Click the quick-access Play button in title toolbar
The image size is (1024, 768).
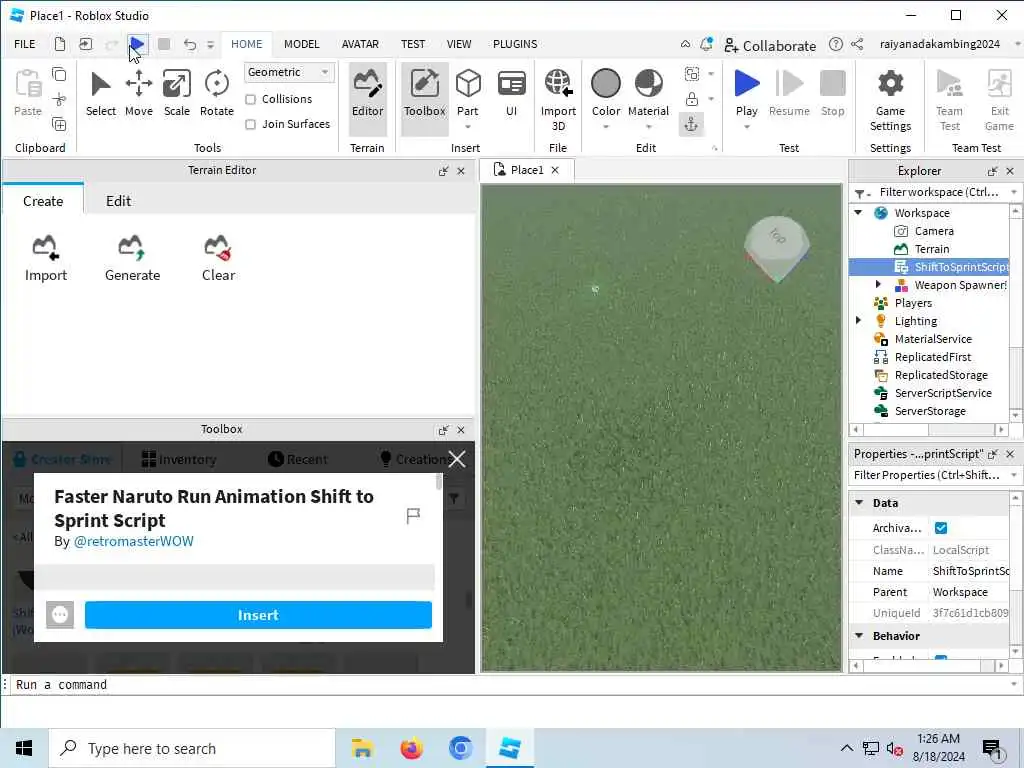[x=137, y=44]
